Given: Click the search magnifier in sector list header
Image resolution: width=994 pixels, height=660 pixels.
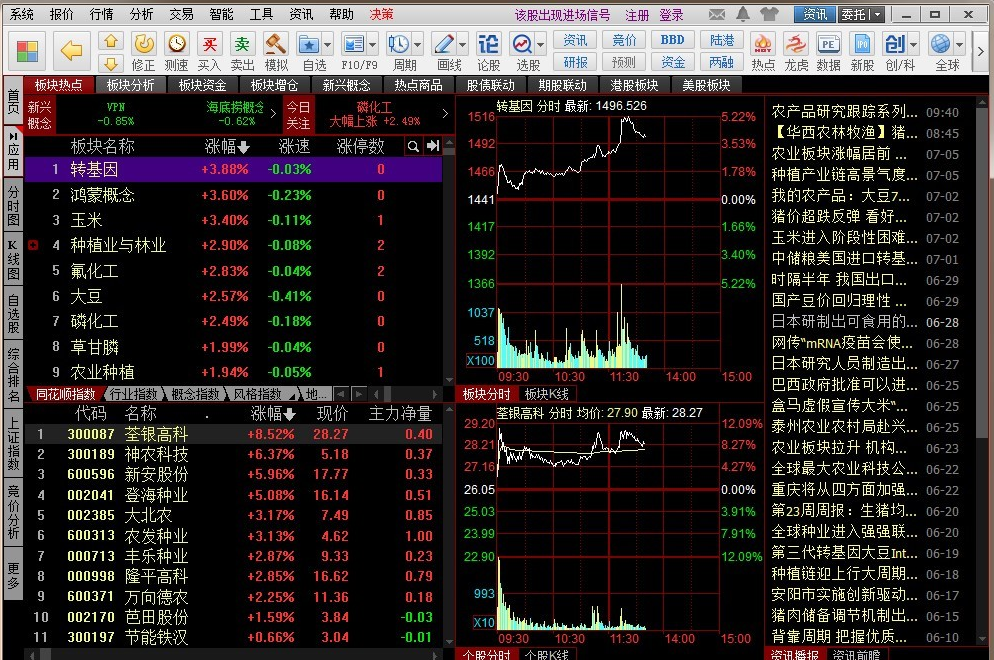Looking at the screenshot, I should click(412, 146).
